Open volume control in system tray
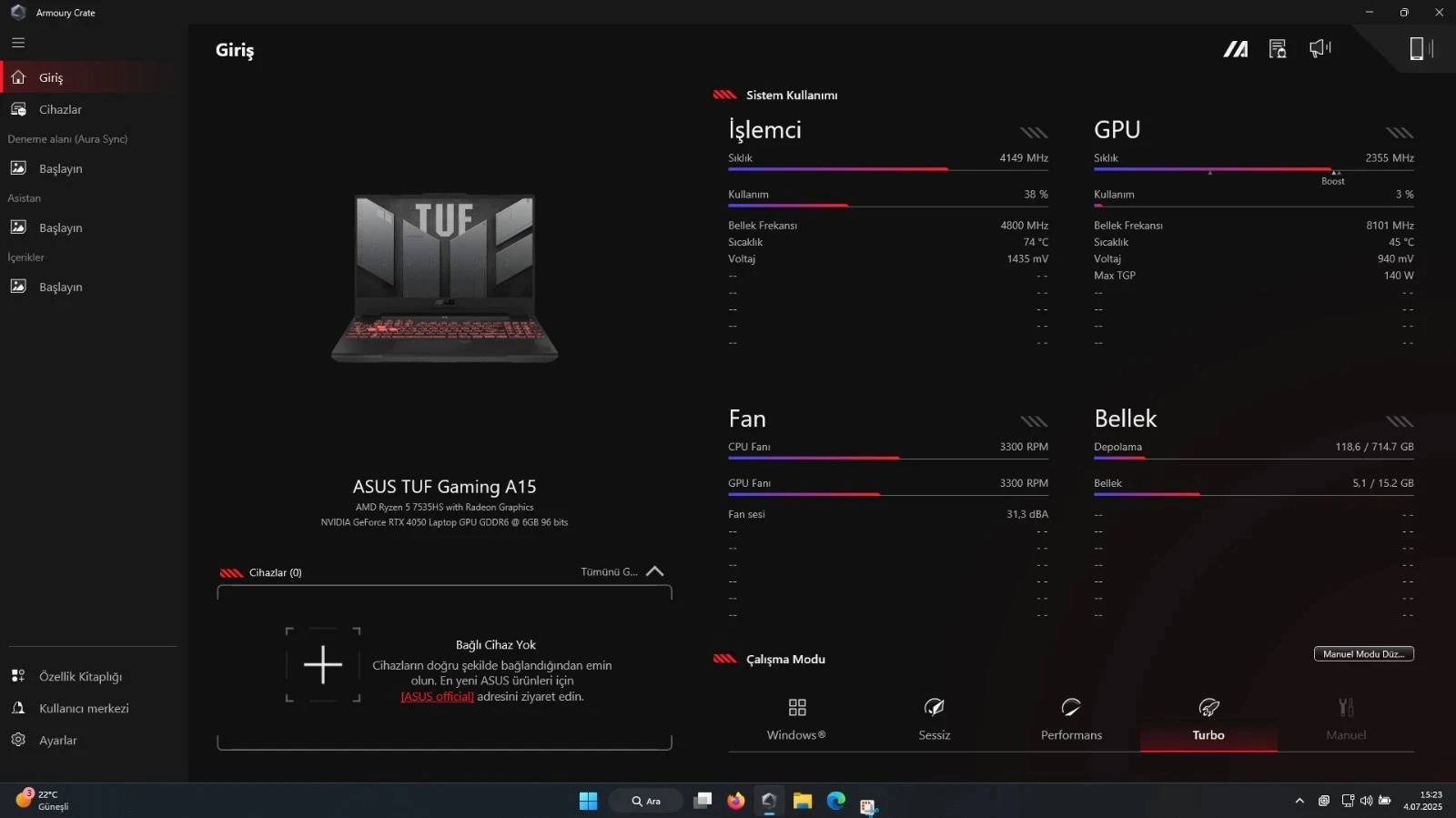 click(1366, 801)
